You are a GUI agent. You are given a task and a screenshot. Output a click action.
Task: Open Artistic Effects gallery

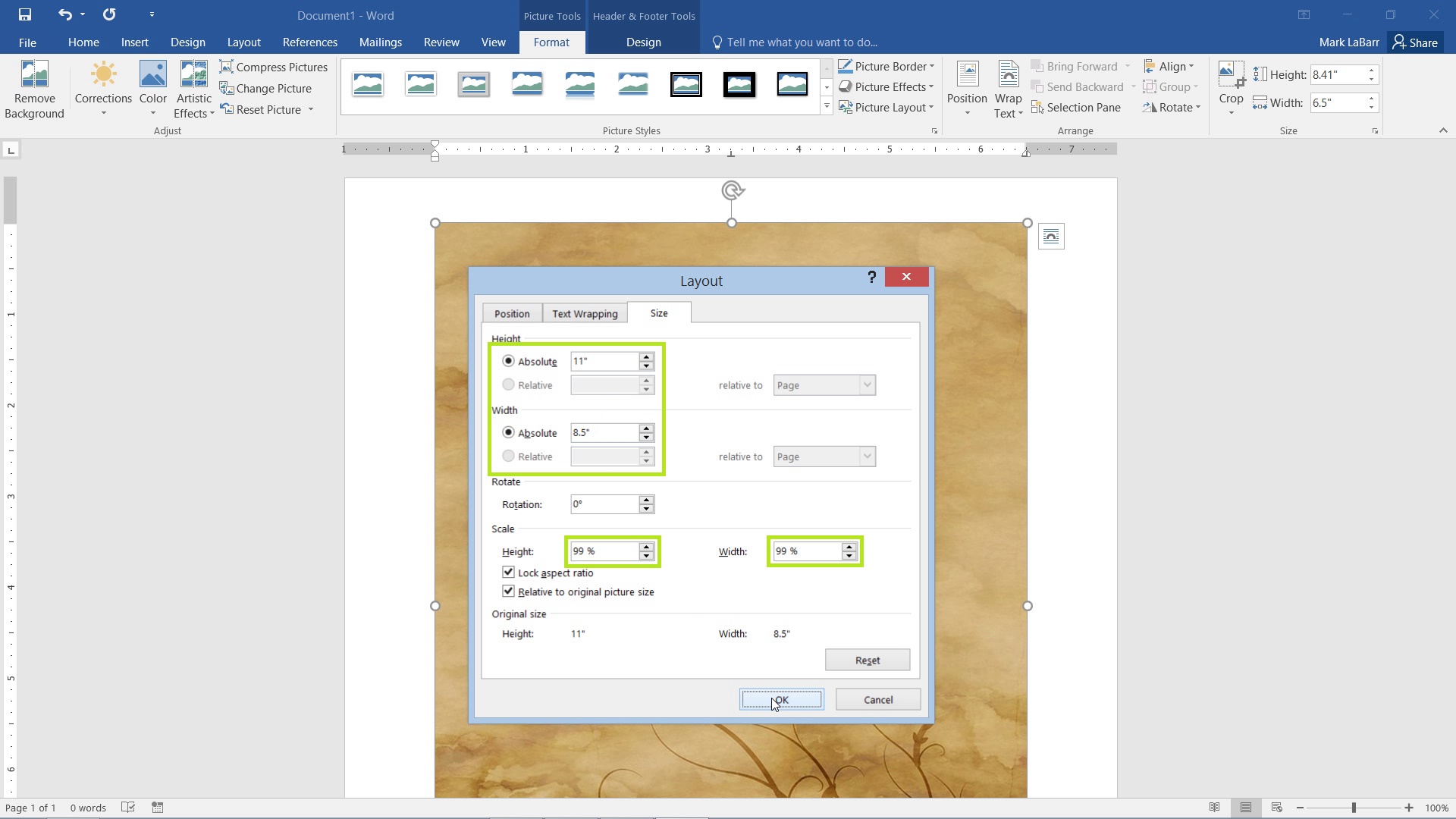click(x=194, y=90)
